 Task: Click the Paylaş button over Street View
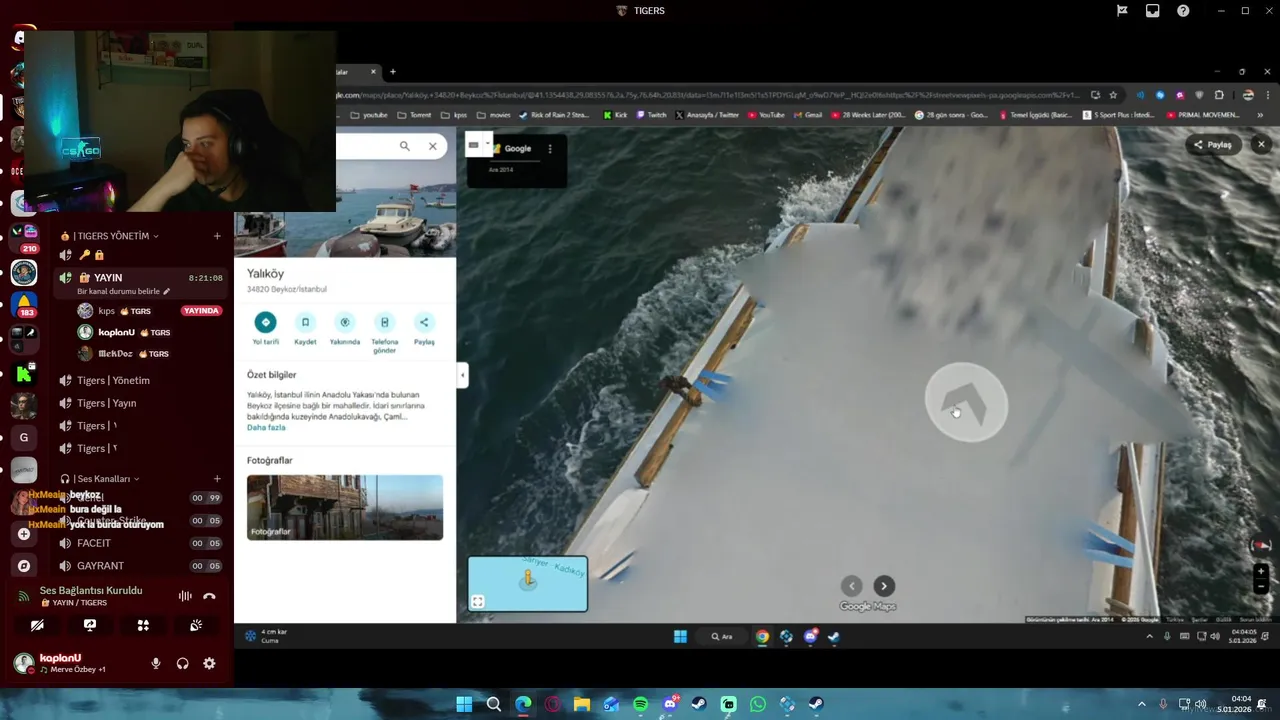tap(1213, 144)
